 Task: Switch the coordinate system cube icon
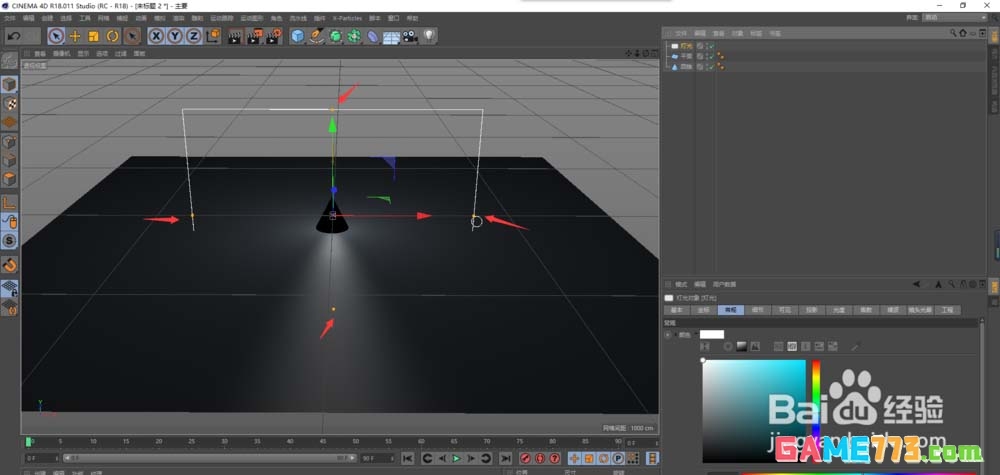point(213,36)
